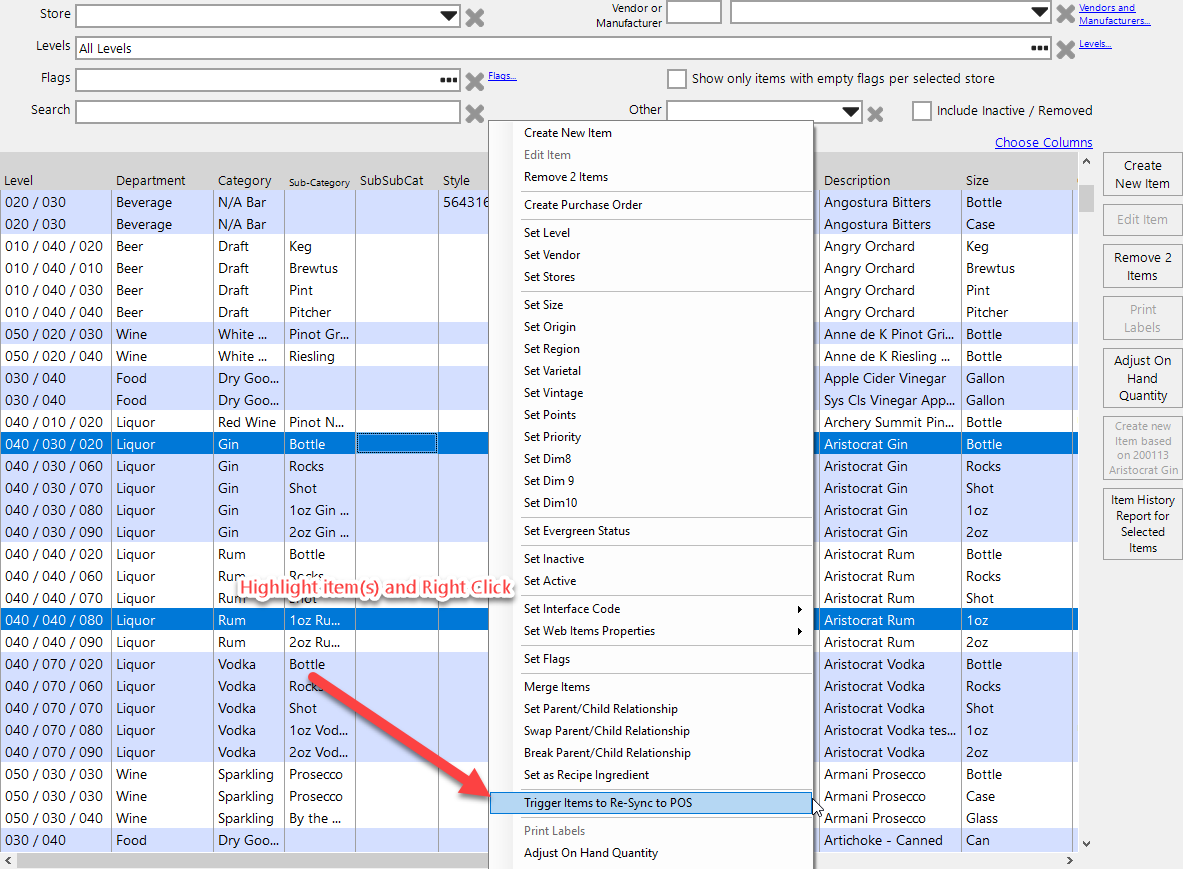Expand the Store dropdown
The width and height of the screenshot is (1183, 869).
tap(448, 16)
